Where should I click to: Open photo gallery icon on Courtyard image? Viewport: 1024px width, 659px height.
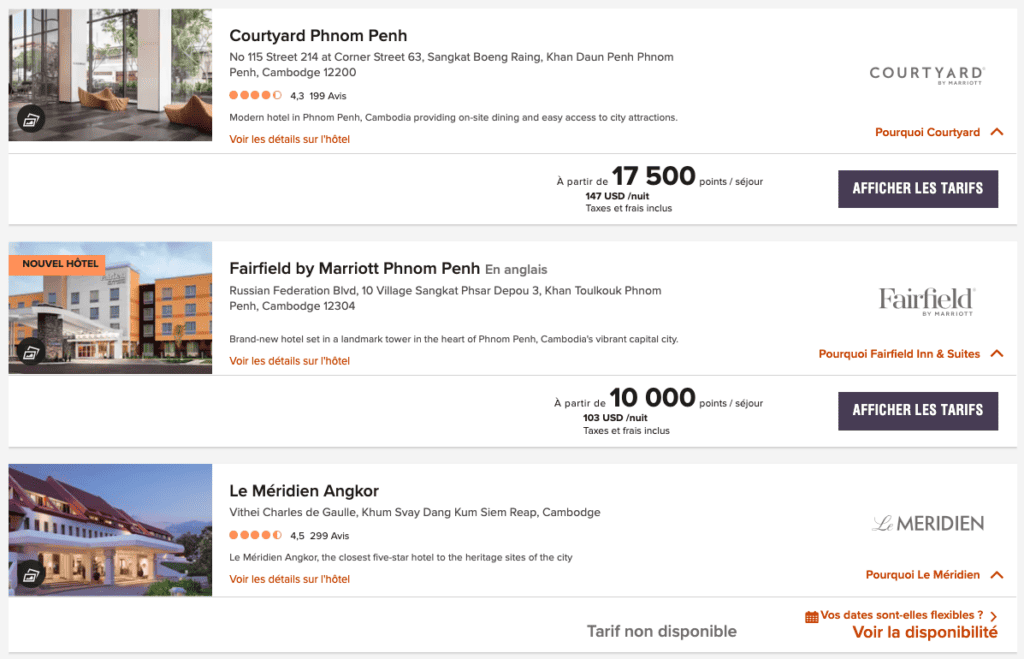31,119
